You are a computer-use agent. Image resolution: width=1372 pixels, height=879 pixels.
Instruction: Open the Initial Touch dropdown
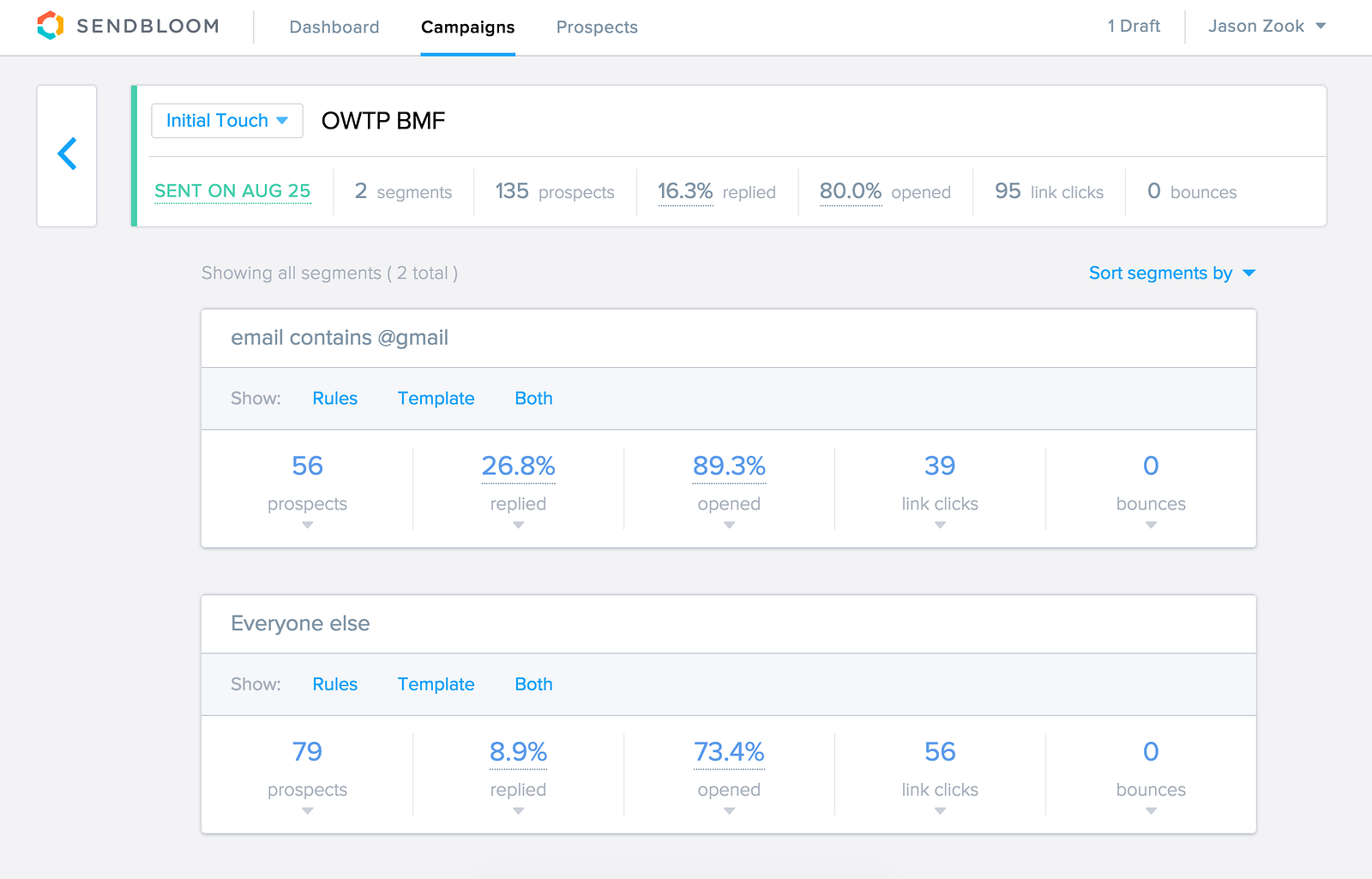pos(227,121)
